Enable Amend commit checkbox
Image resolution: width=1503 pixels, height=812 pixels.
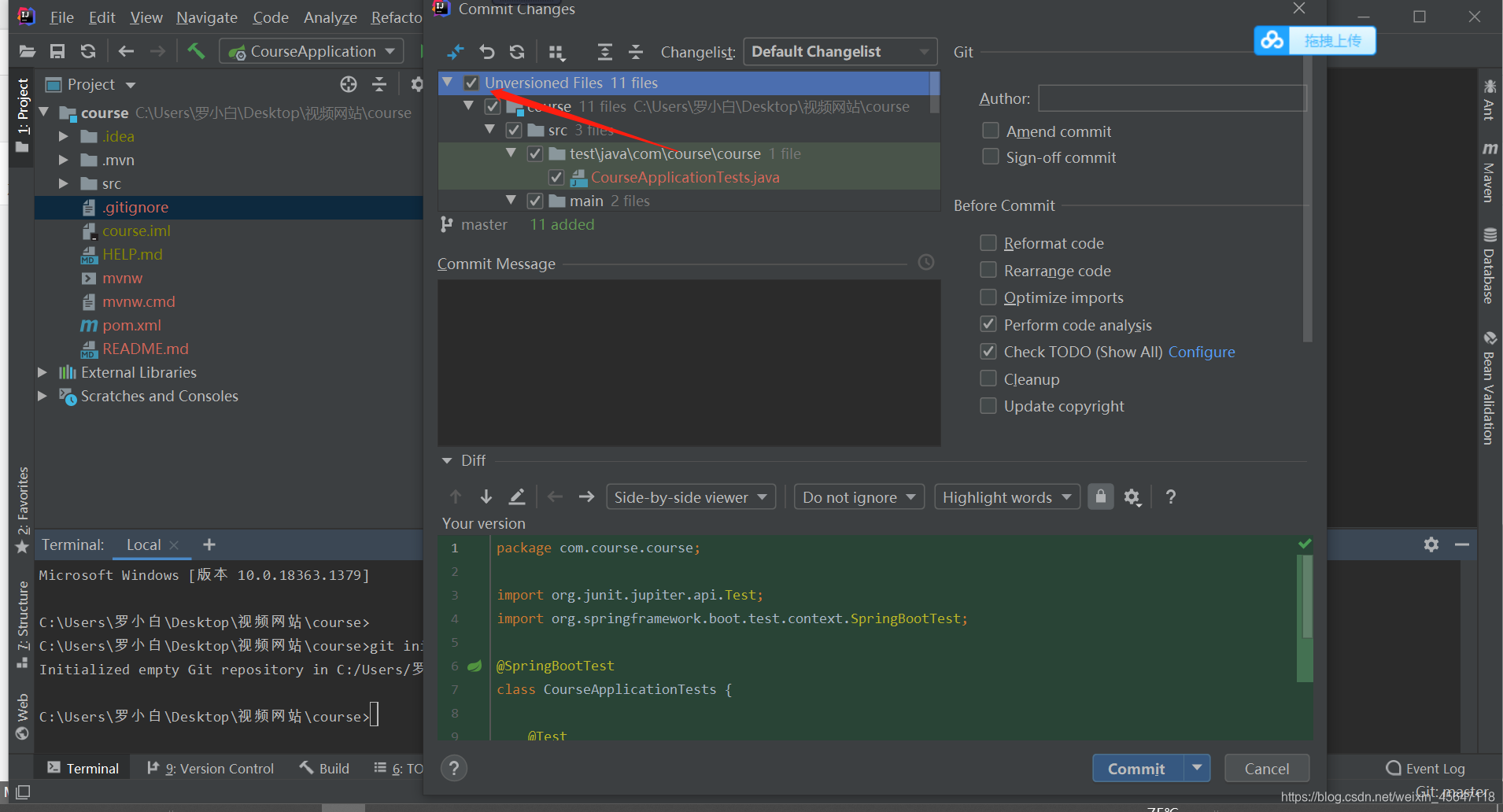991,131
